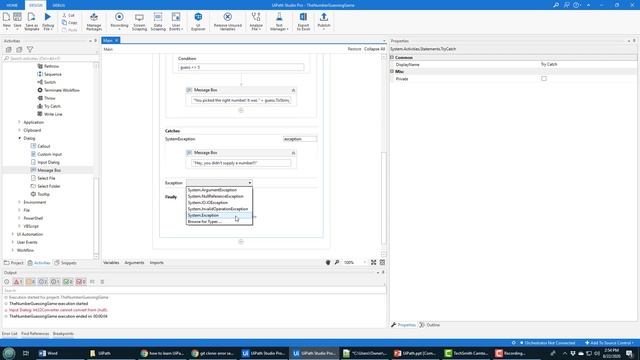The image size is (640, 360).
Task: Open the Imports panel
Action: (x=156, y=262)
